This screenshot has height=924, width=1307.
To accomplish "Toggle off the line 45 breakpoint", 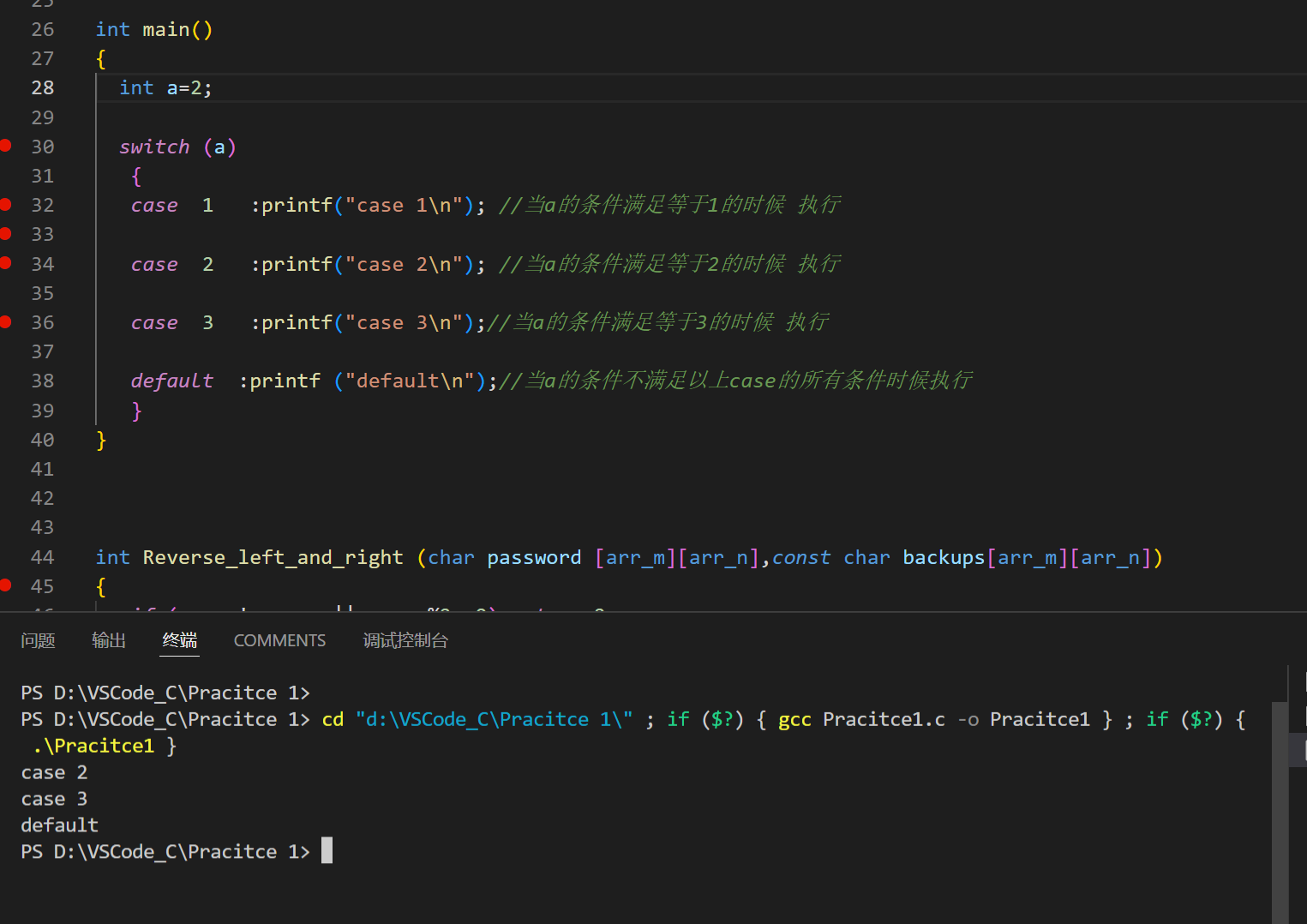I will pos(6,585).
